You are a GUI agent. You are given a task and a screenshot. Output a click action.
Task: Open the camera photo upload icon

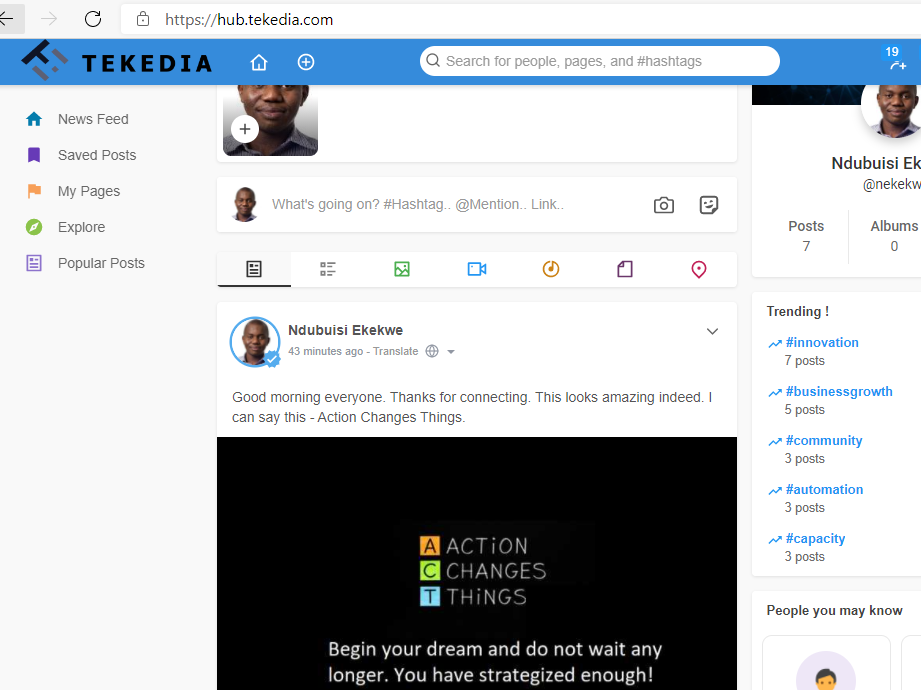click(664, 205)
